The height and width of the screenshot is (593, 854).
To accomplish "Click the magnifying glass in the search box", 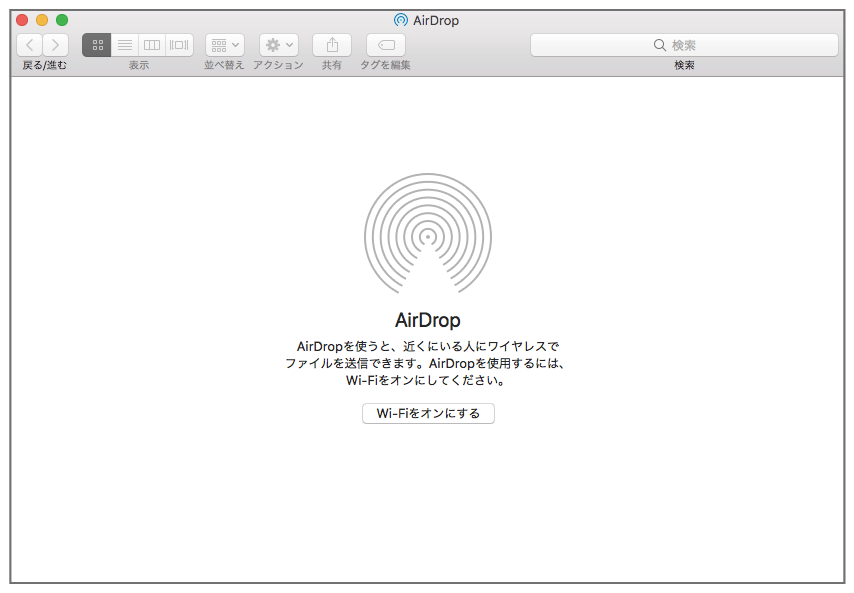I will (x=660, y=45).
